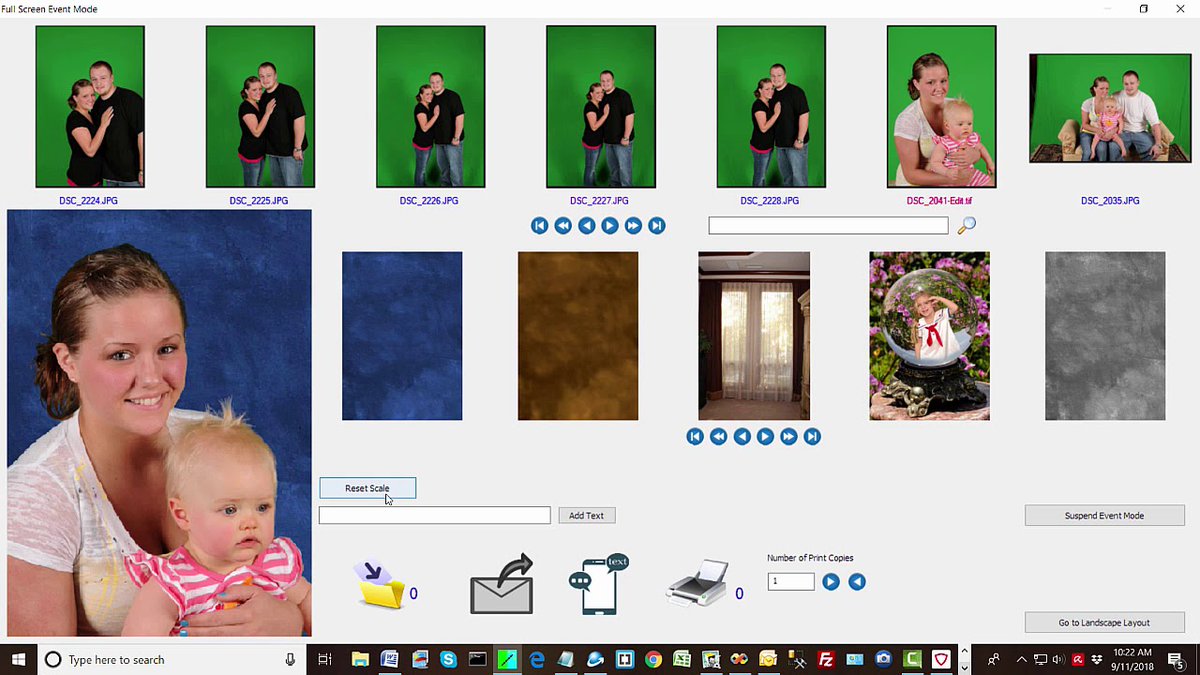
Task: Increase number of print copies
Action: pyautogui.click(x=831, y=582)
